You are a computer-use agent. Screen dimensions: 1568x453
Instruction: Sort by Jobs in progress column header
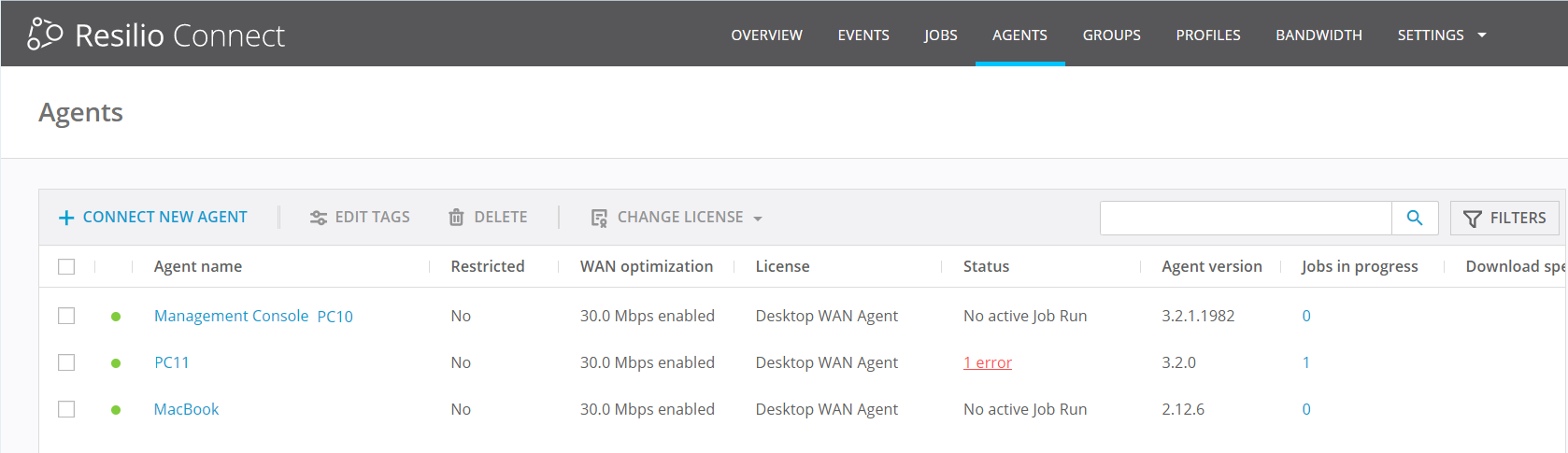point(1360,266)
